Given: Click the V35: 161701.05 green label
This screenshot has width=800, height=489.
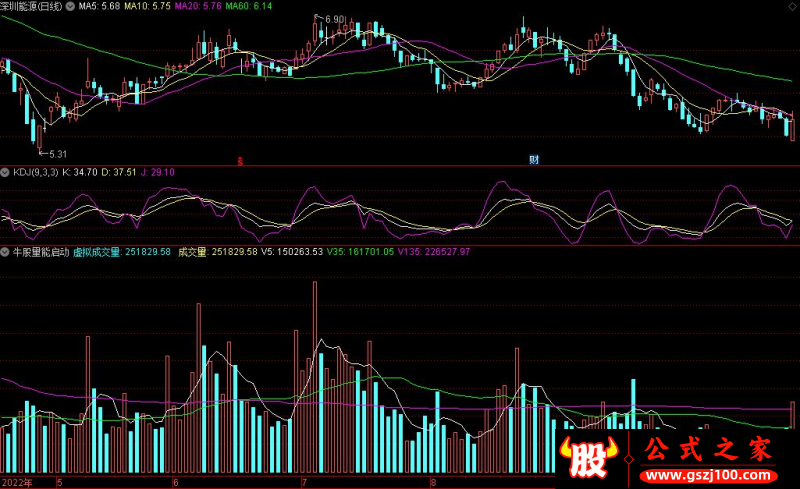Looking at the screenshot, I should point(360,252).
